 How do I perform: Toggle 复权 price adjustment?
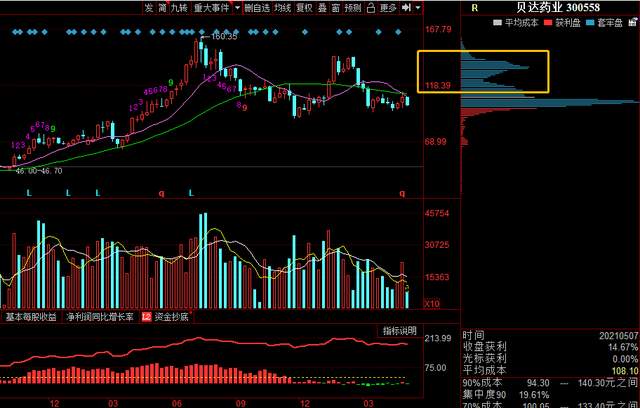[x=304, y=8]
